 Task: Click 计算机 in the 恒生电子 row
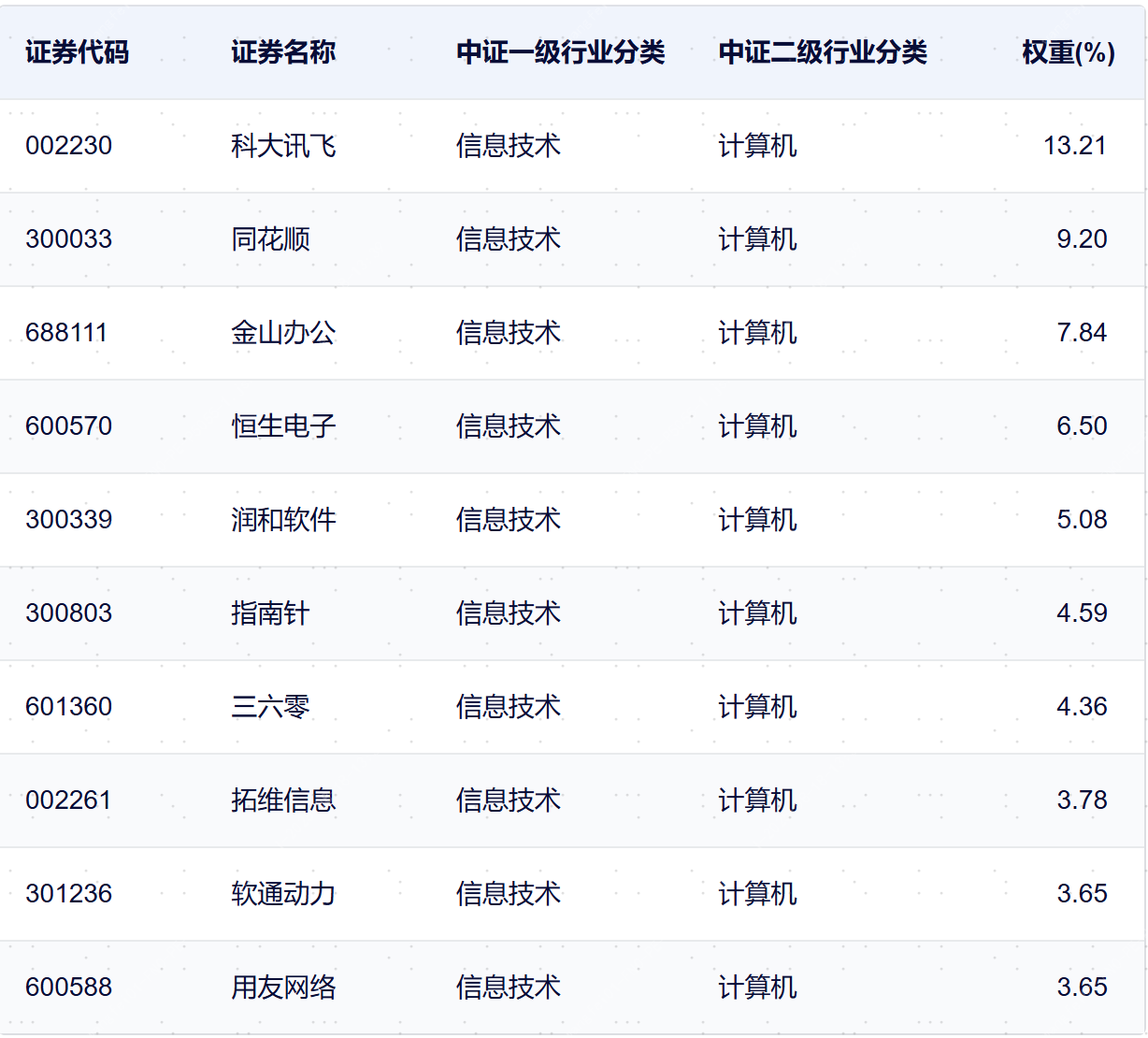pyautogui.click(x=757, y=426)
